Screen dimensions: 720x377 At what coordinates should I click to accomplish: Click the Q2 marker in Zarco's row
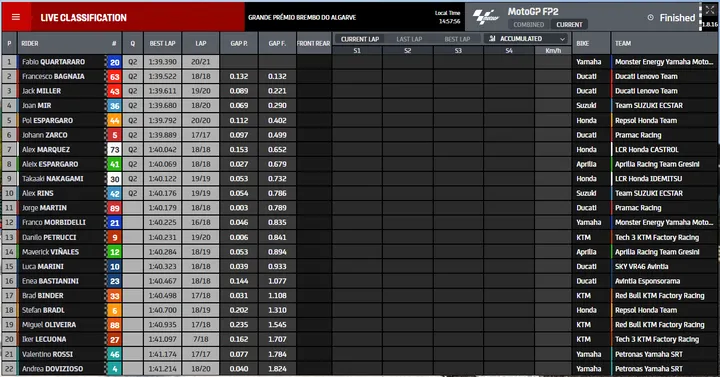tap(132, 135)
